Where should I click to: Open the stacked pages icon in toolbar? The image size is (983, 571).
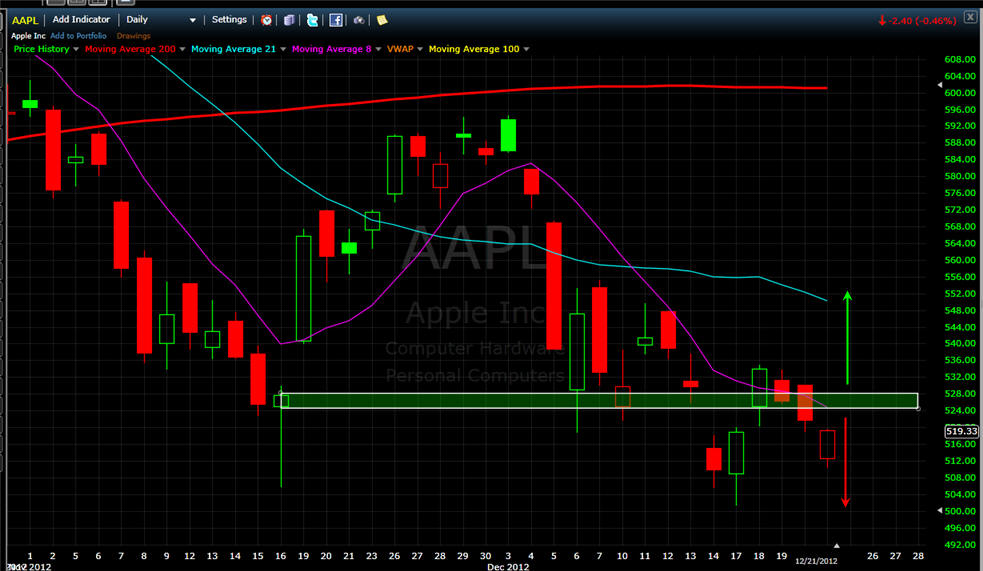point(289,20)
